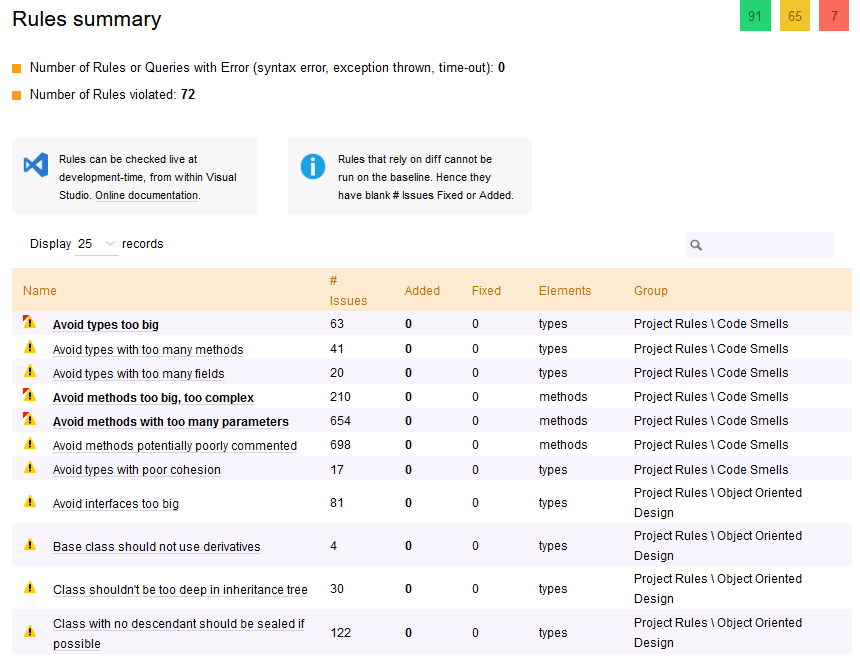
Task: Click warning icon beside Avoid interfaces too big
Action: pyautogui.click(x=30, y=501)
